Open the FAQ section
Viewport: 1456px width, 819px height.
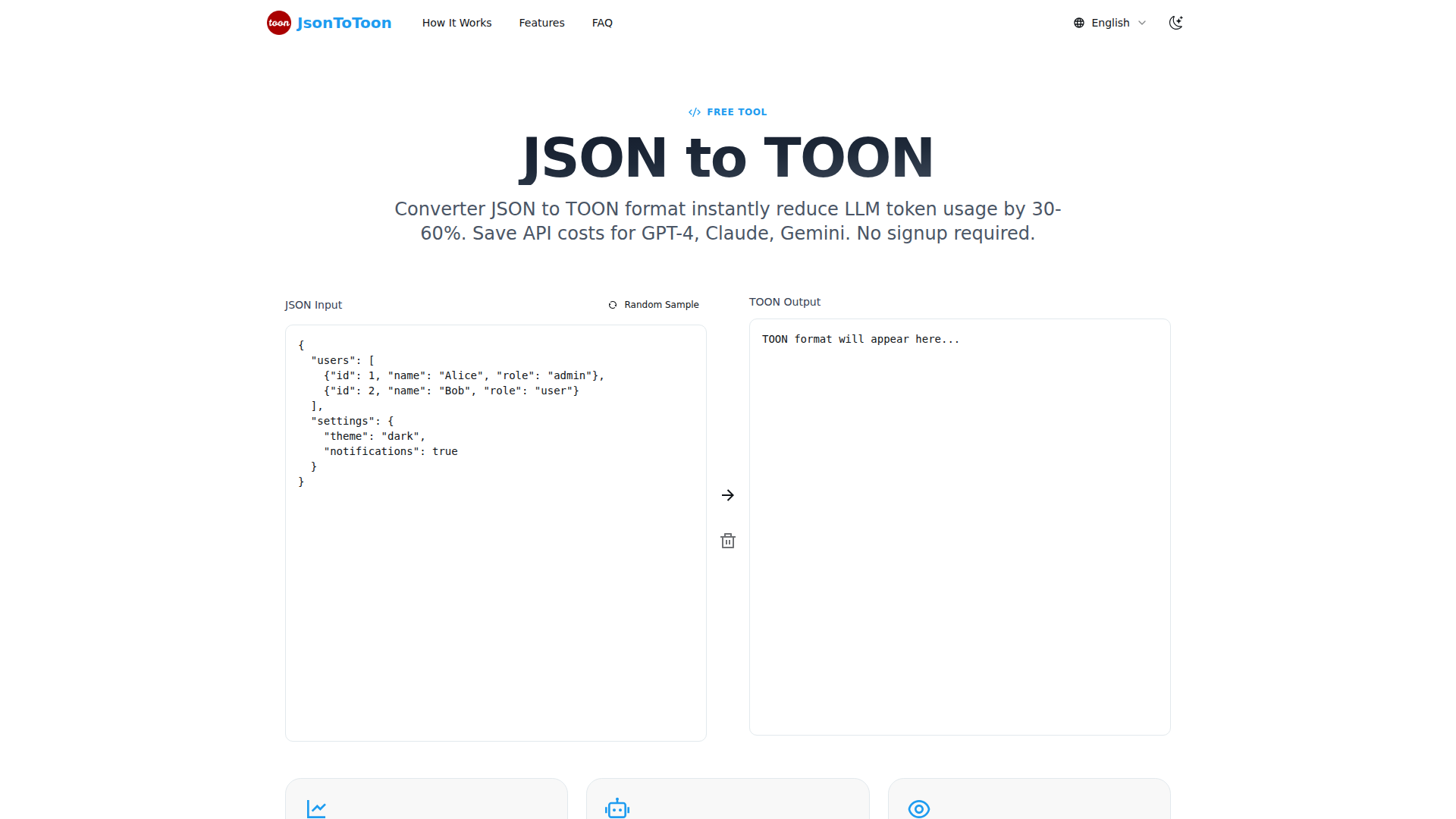(602, 23)
